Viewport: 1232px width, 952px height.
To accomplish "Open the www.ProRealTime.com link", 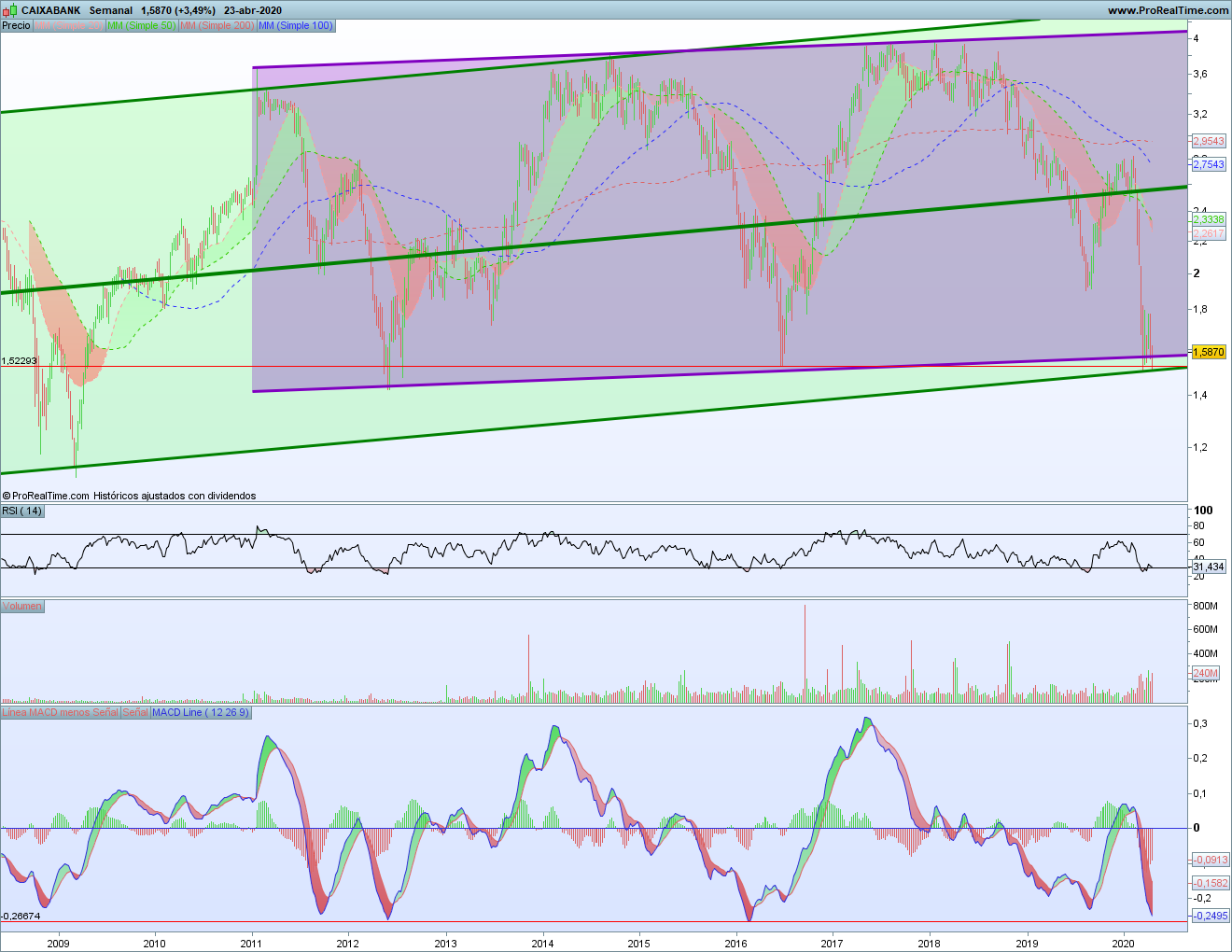I will (x=1168, y=10).
